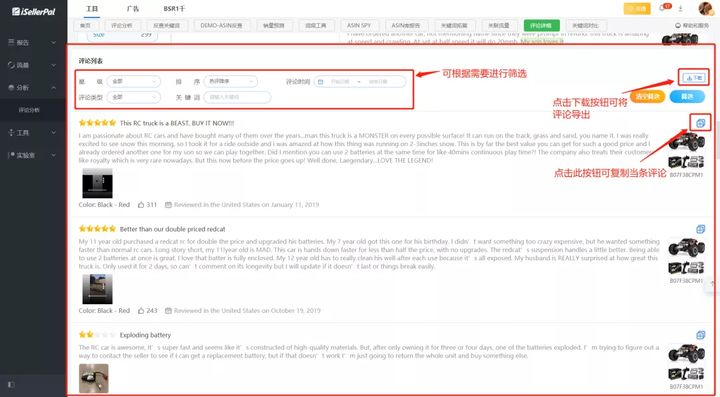Switch to the 广告 top tab
720x397 pixels.
pos(133,9)
